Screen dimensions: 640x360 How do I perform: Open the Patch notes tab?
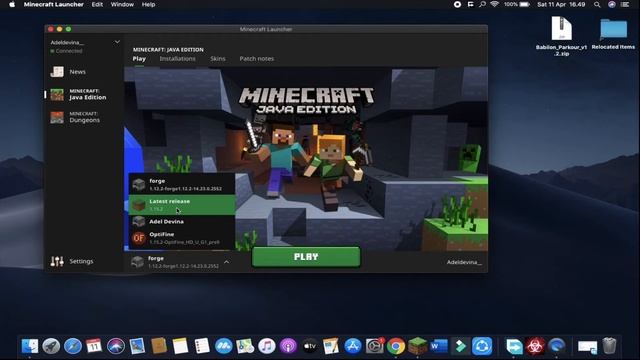point(256,59)
